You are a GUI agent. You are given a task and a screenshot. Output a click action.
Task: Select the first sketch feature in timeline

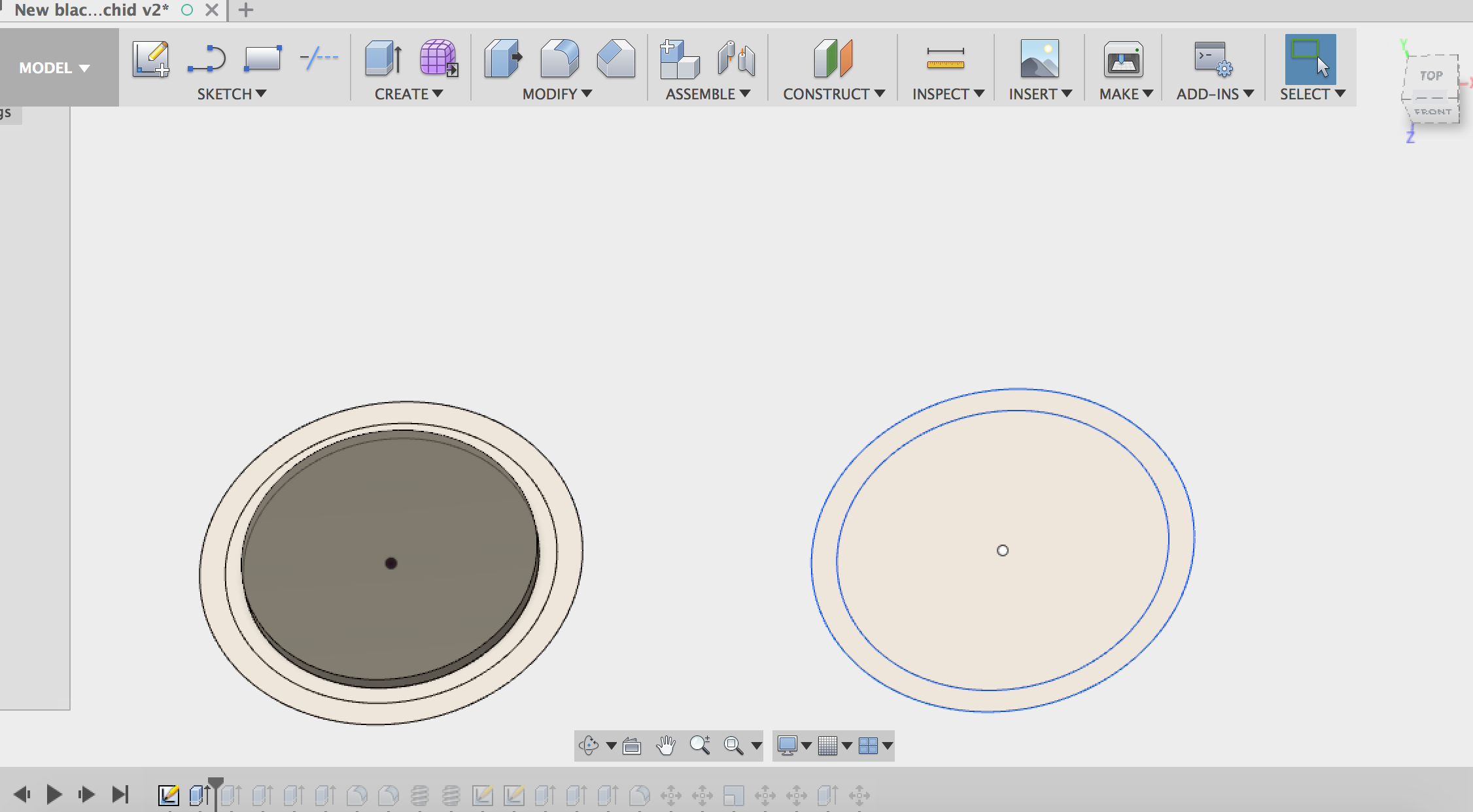pos(169,795)
